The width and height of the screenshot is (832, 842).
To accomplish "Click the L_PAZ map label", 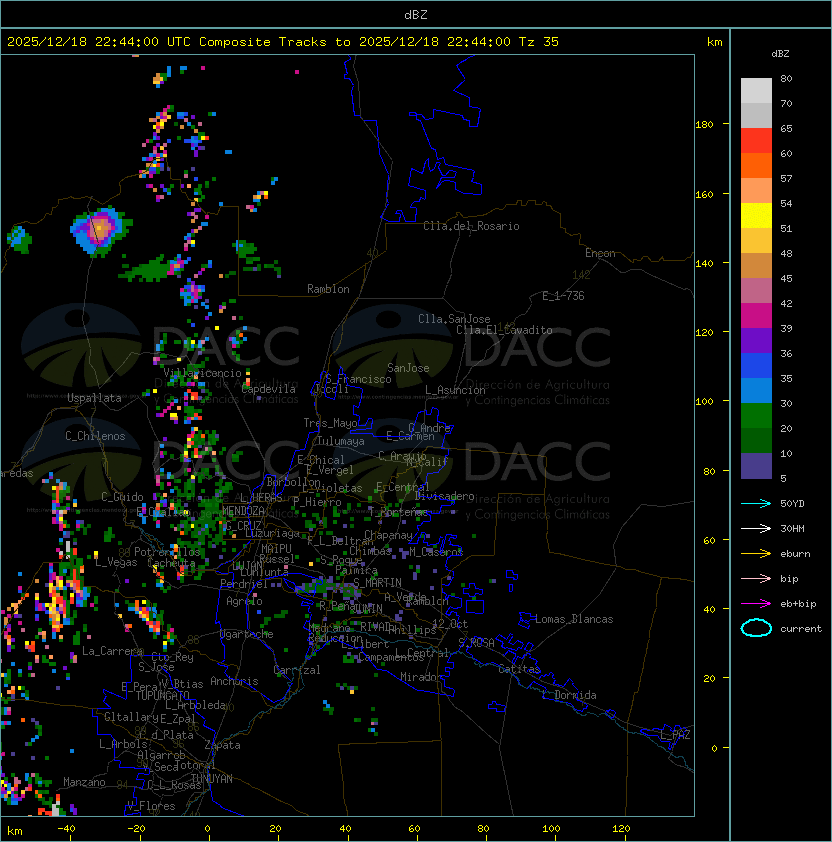I will [675, 735].
